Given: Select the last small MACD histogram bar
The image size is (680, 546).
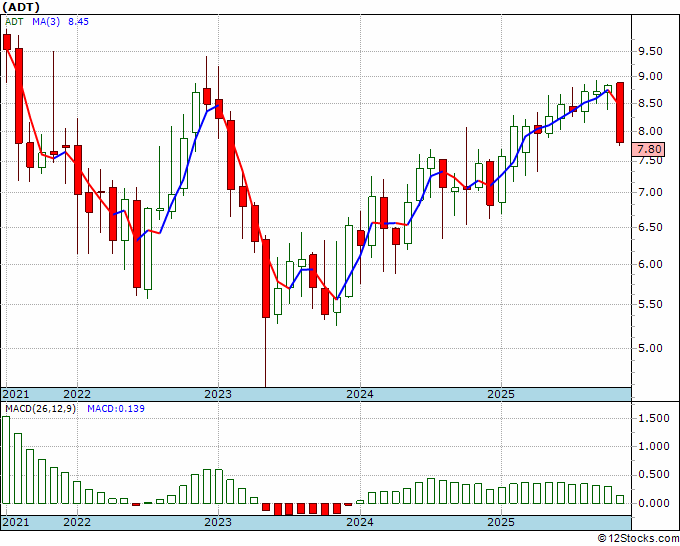Looking at the screenshot, I should pyautogui.click(x=620, y=500).
